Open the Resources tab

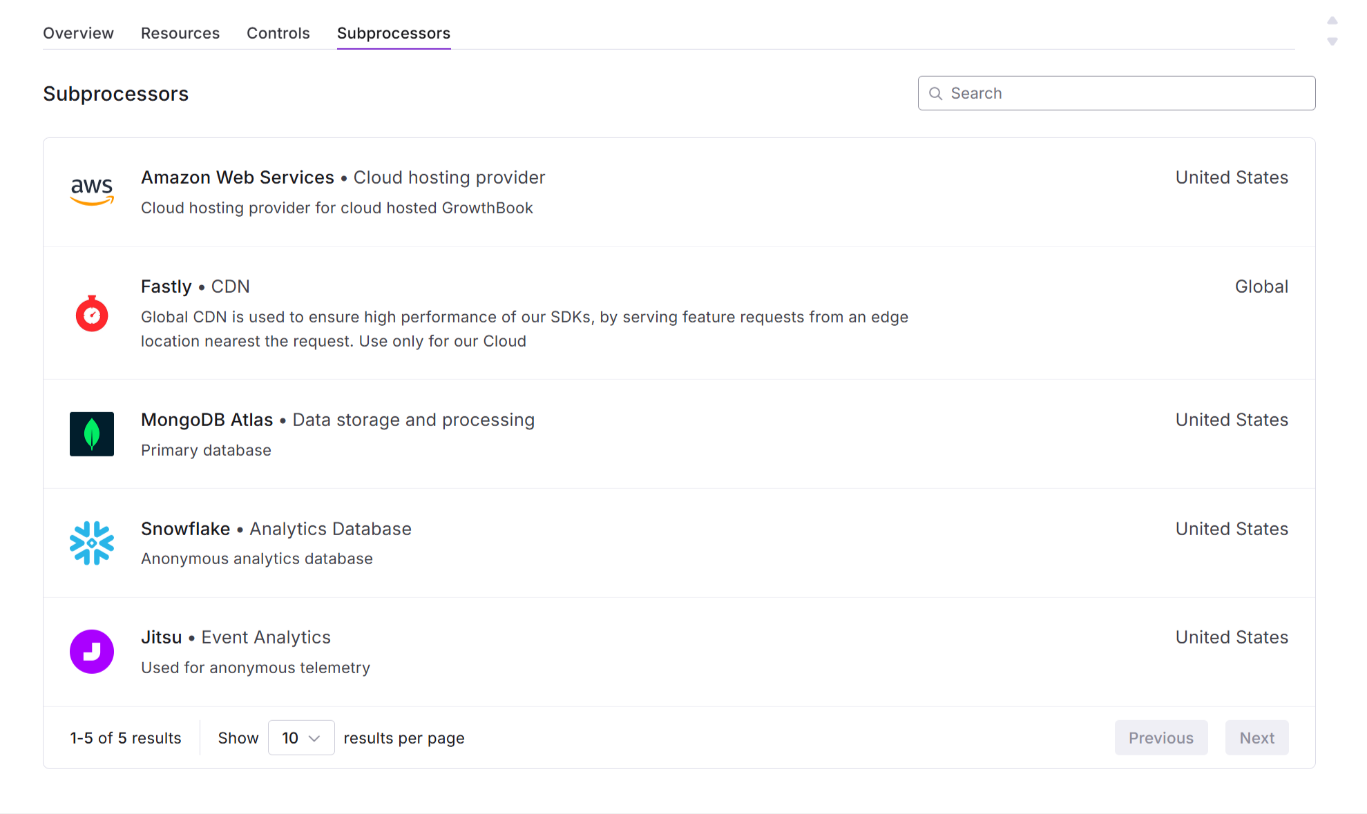[180, 33]
